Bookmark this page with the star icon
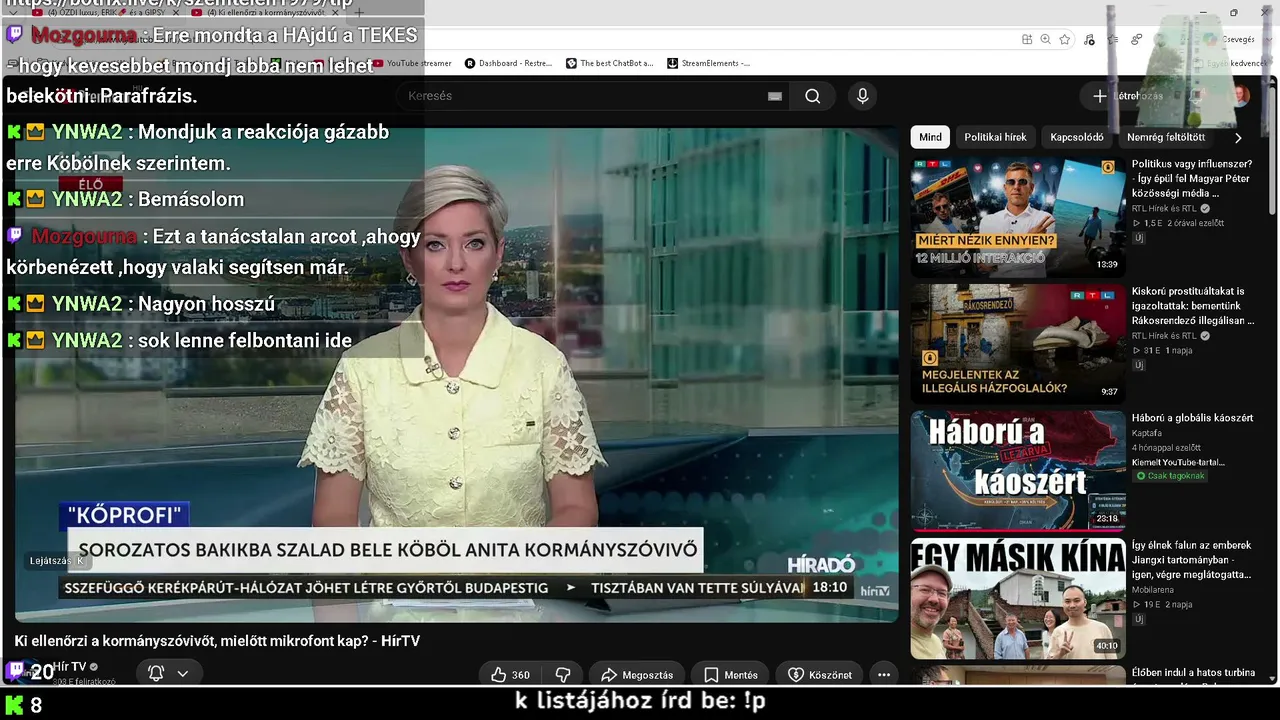The image size is (1280, 720). pyautogui.click(x=1065, y=39)
